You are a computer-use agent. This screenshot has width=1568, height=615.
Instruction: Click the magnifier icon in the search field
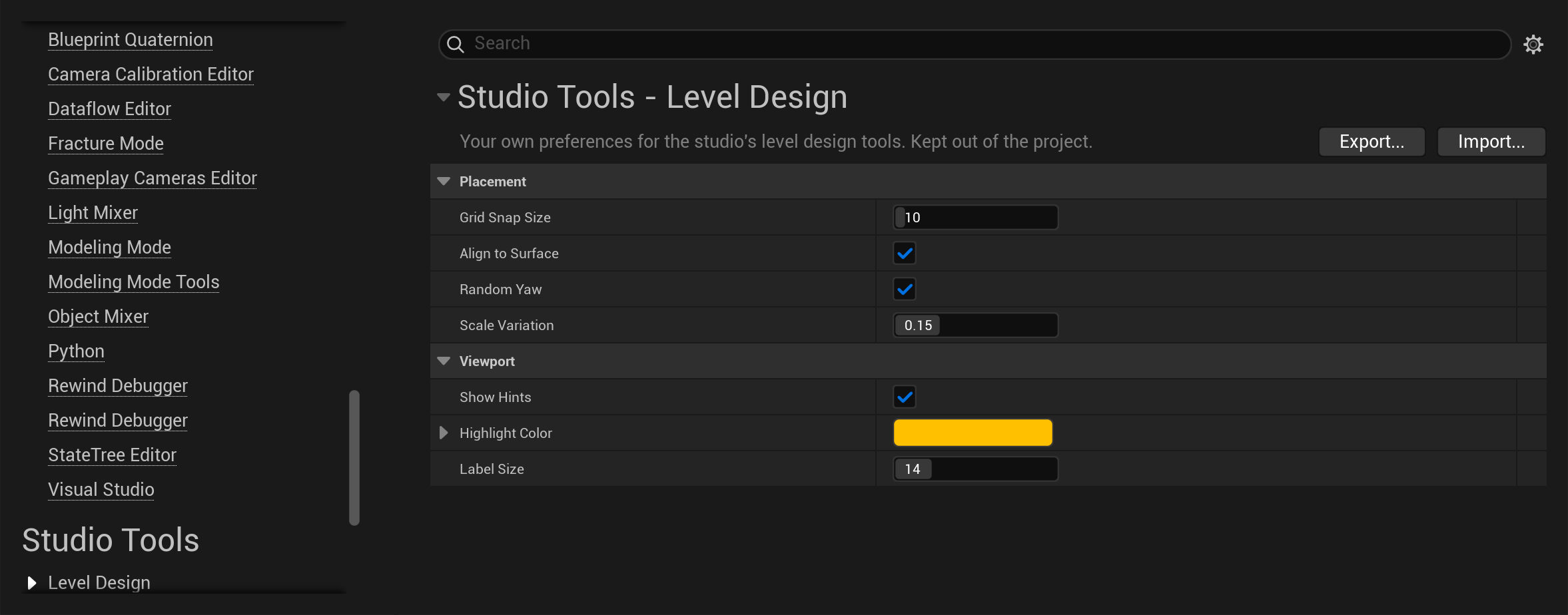(456, 45)
